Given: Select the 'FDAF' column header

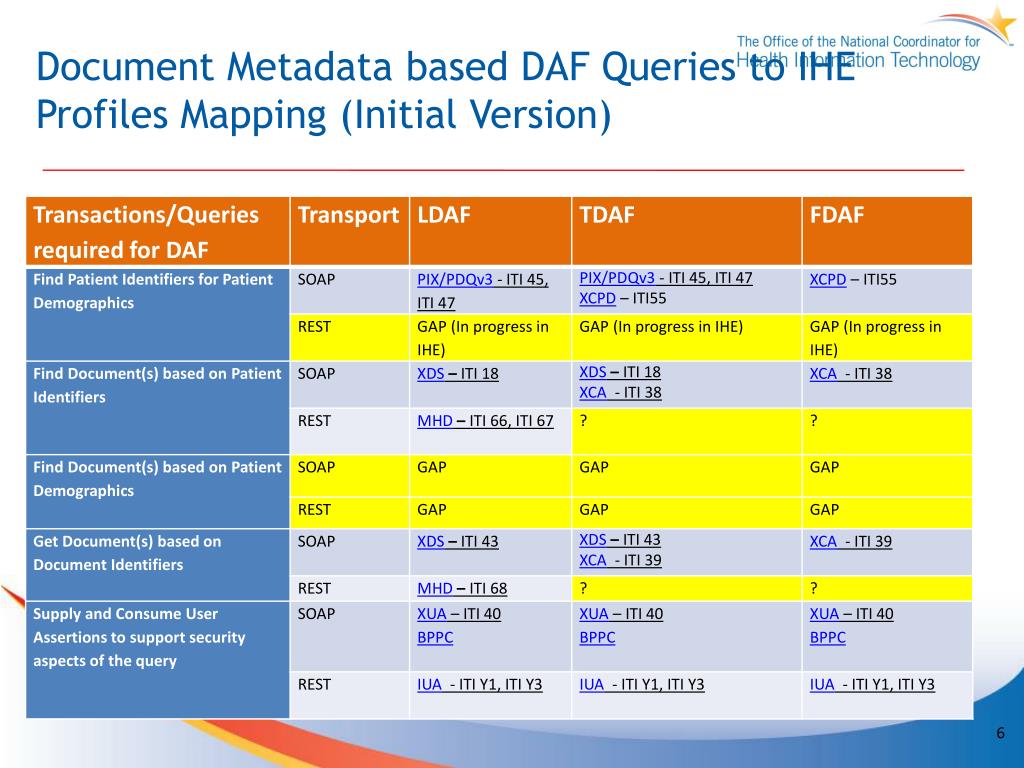Looking at the screenshot, I should [x=887, y=231].
